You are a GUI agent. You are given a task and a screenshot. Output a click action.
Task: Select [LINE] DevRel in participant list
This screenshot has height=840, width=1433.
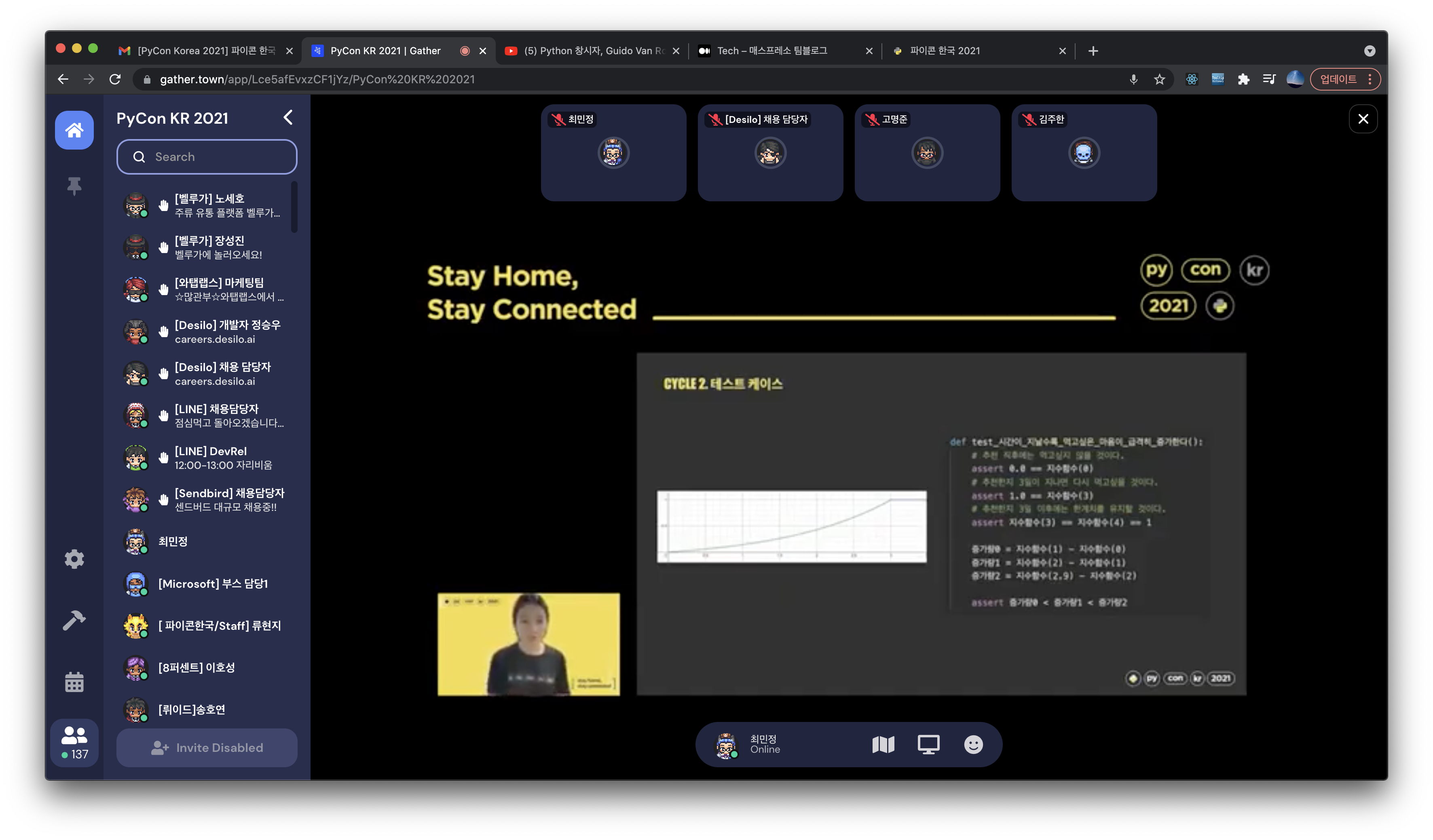click(x=210, y=458)
